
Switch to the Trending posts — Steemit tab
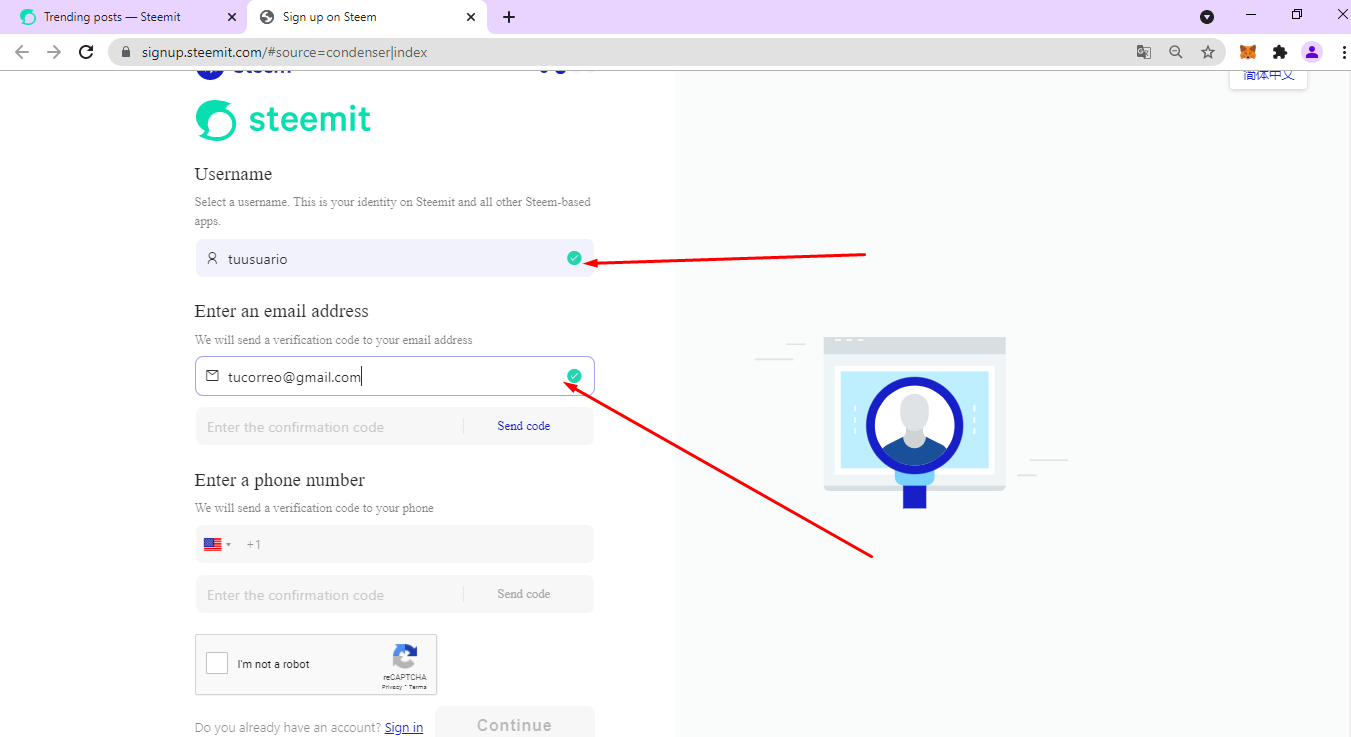128,17
